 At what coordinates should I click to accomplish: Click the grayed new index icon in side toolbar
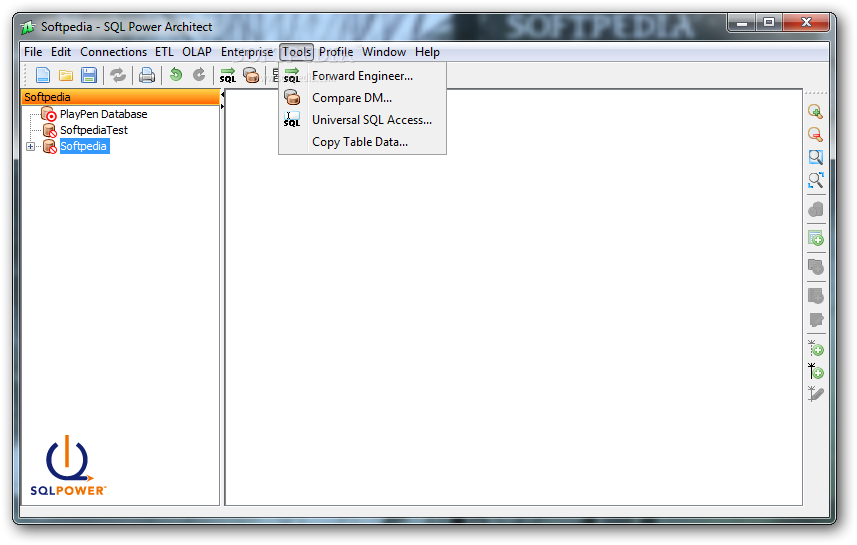tap(815, 296)
